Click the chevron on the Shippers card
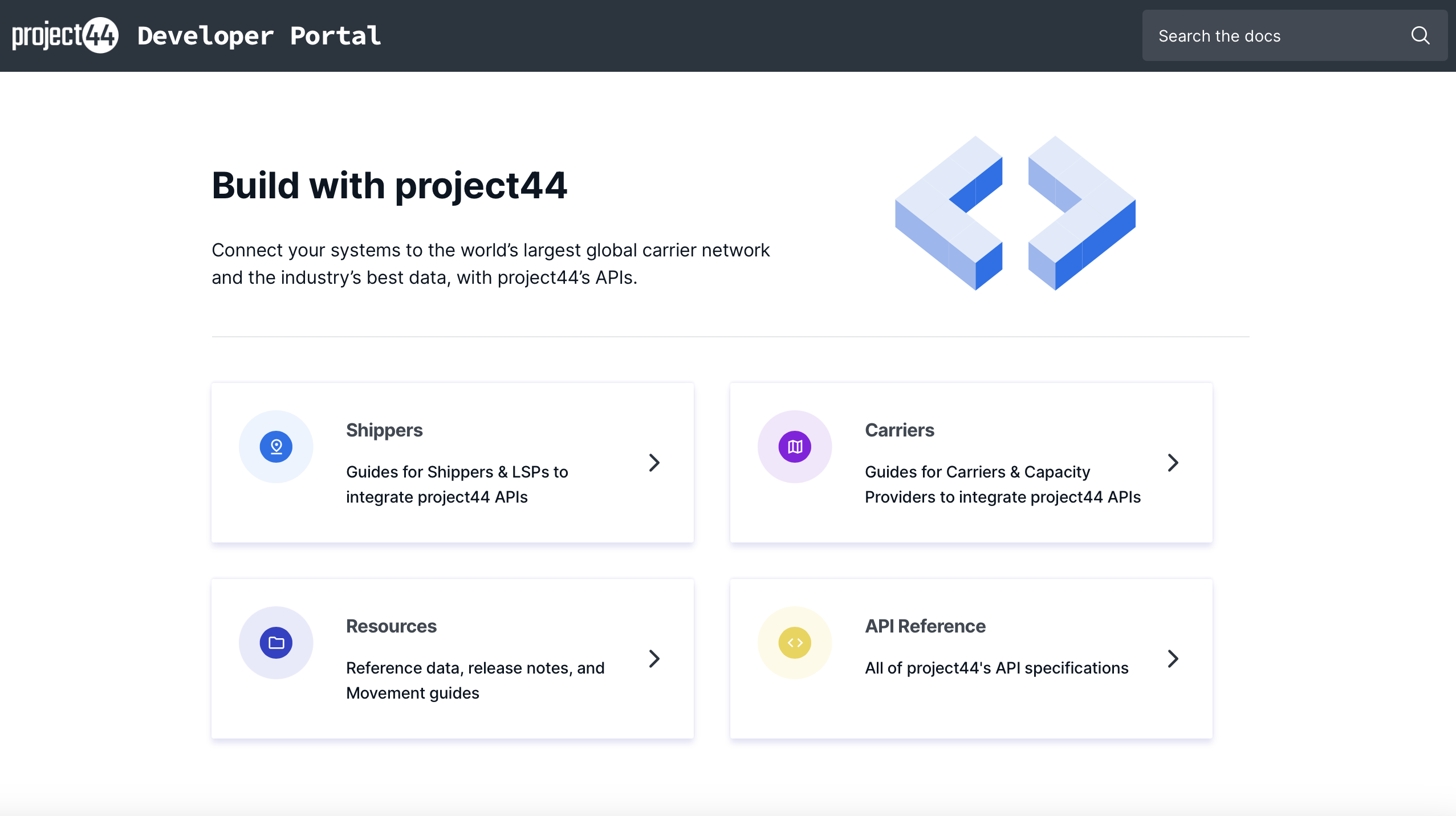1456x816 pixels. coord(654,463)
